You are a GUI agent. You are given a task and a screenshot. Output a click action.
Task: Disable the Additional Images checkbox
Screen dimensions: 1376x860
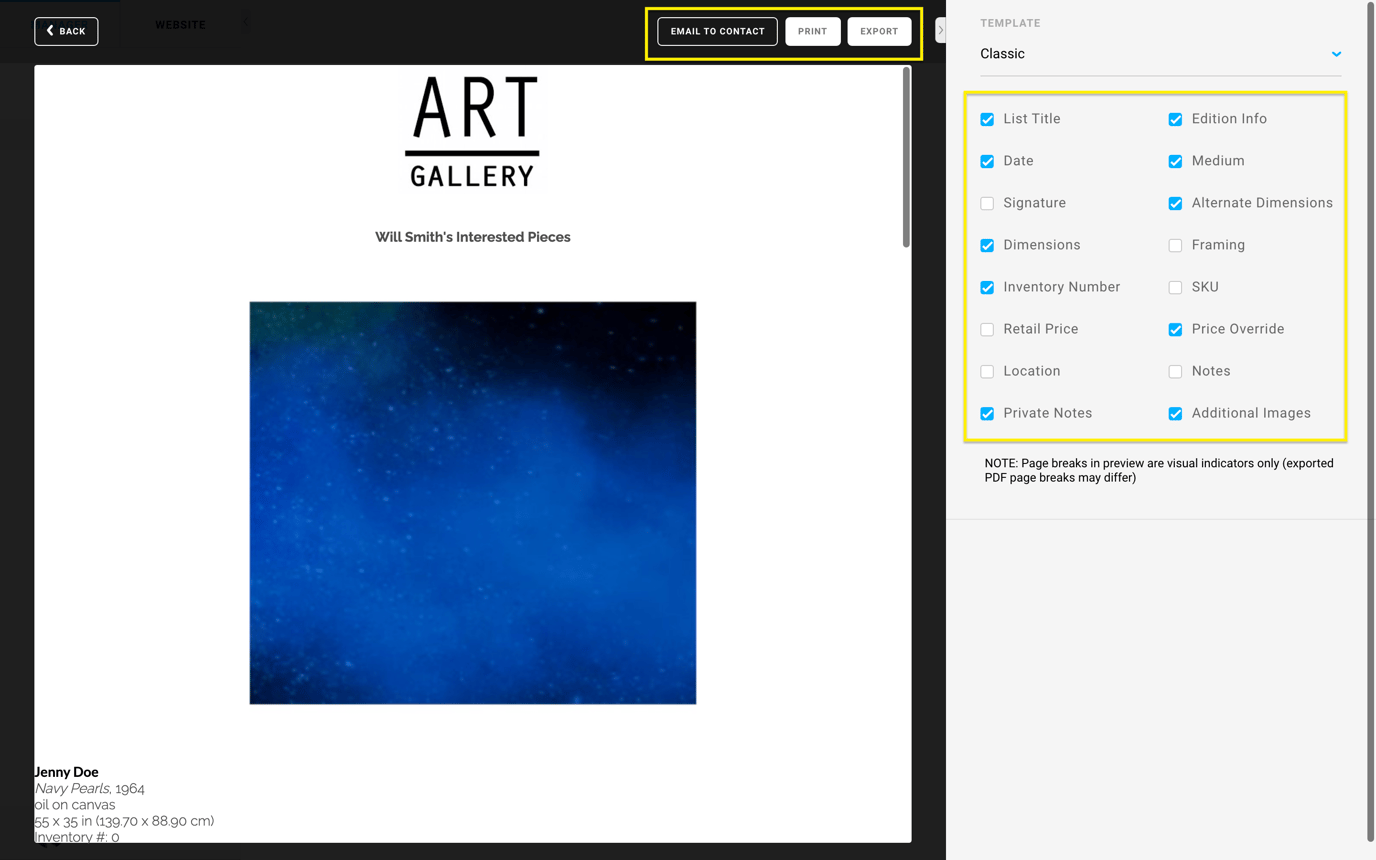coord(1175,413)
